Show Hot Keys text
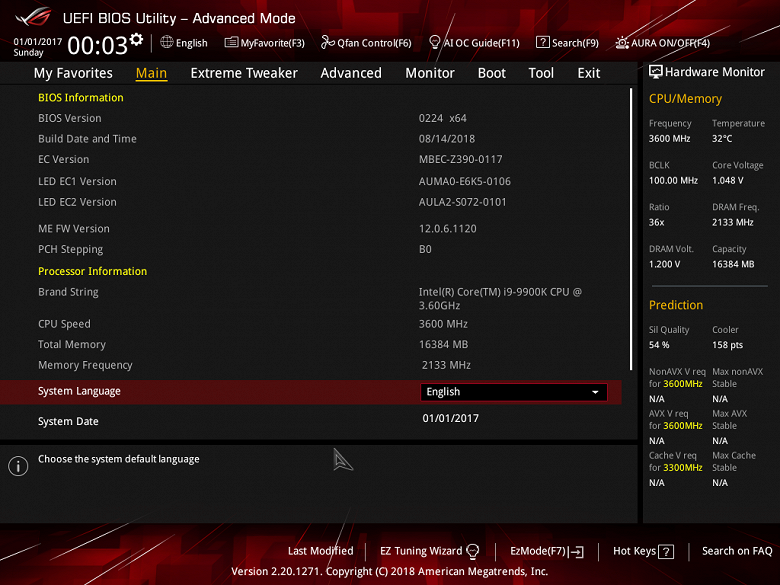Viewport: 780px width, 585px height. (x=634, y=551)
